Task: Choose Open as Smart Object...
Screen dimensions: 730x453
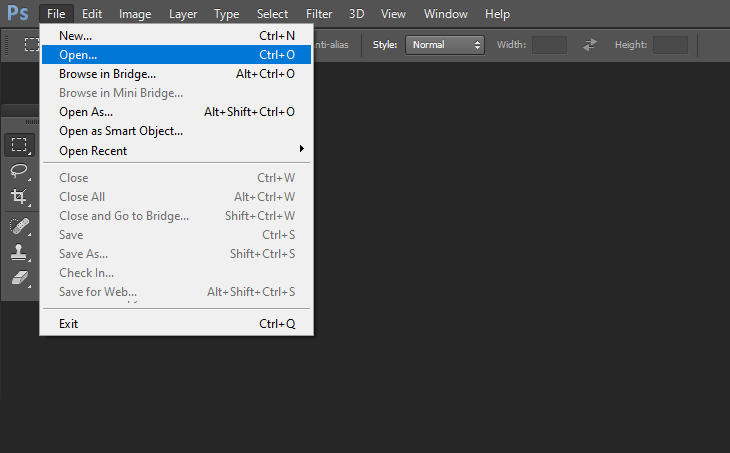Action: point(176,131)
